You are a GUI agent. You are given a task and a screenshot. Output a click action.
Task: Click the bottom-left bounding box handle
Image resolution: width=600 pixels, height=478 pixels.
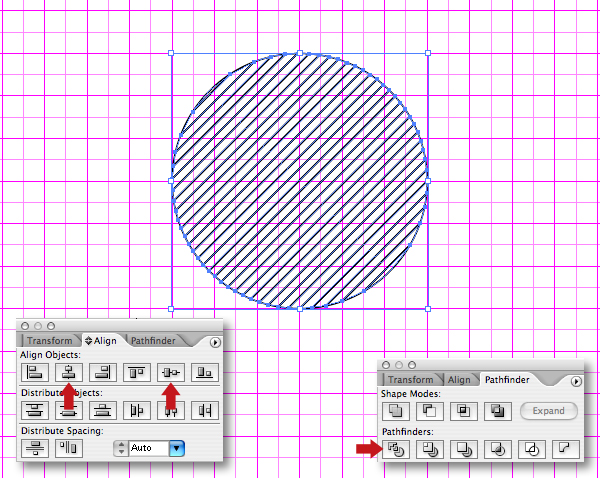[x=171, y=308]
